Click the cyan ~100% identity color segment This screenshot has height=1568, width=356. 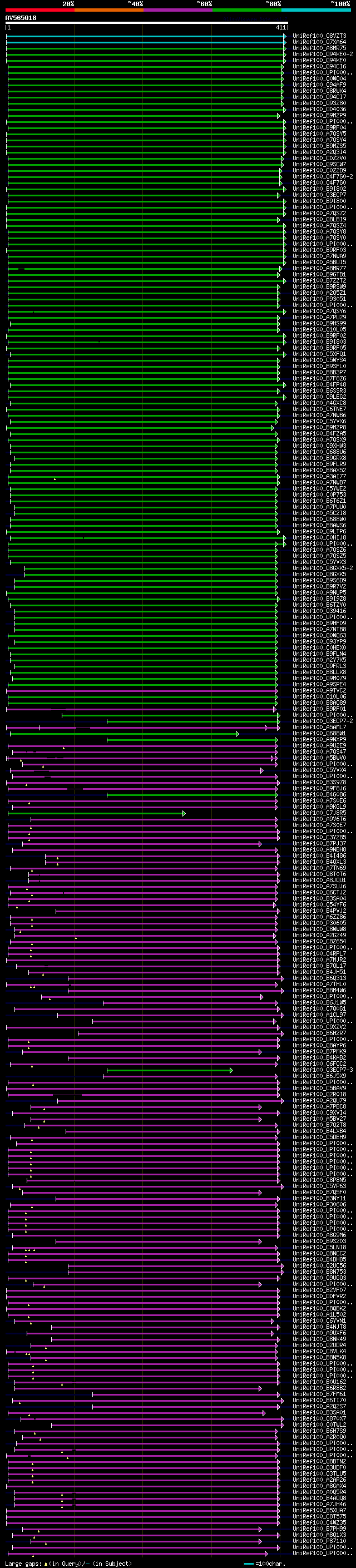coord(316,10)
